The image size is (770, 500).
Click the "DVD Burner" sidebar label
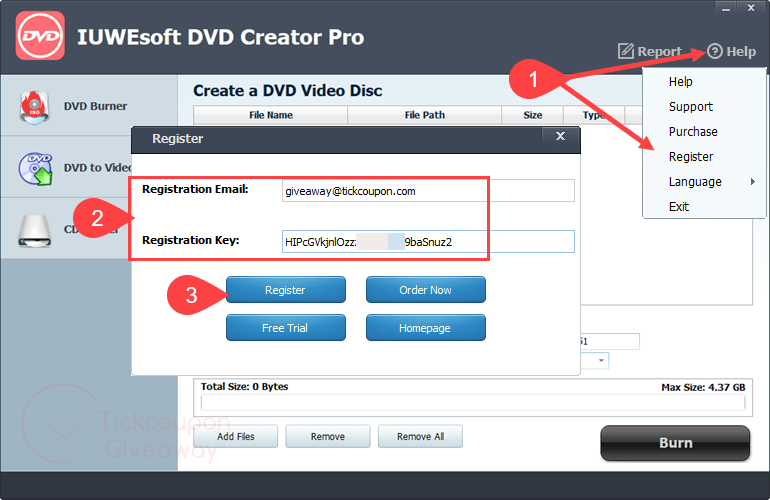(x=95, y=106)
